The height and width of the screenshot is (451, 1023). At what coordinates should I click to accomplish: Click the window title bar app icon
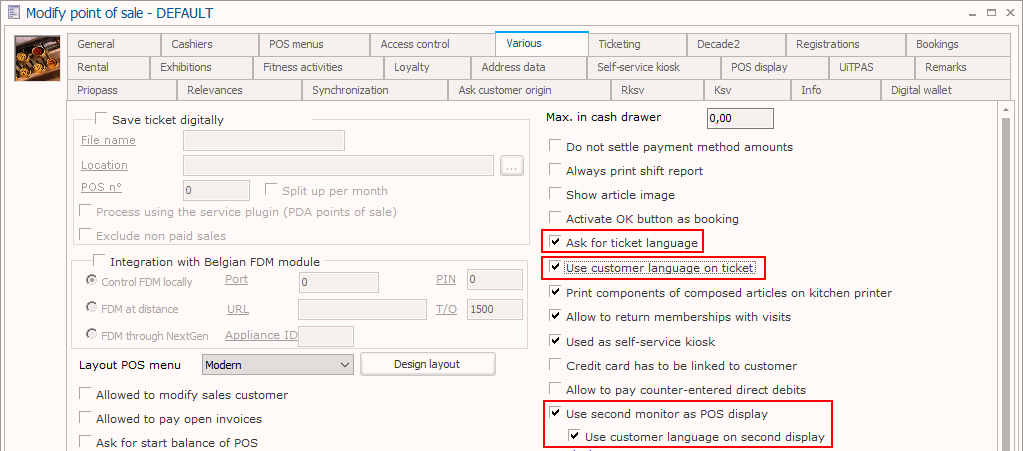pos(11,13)
